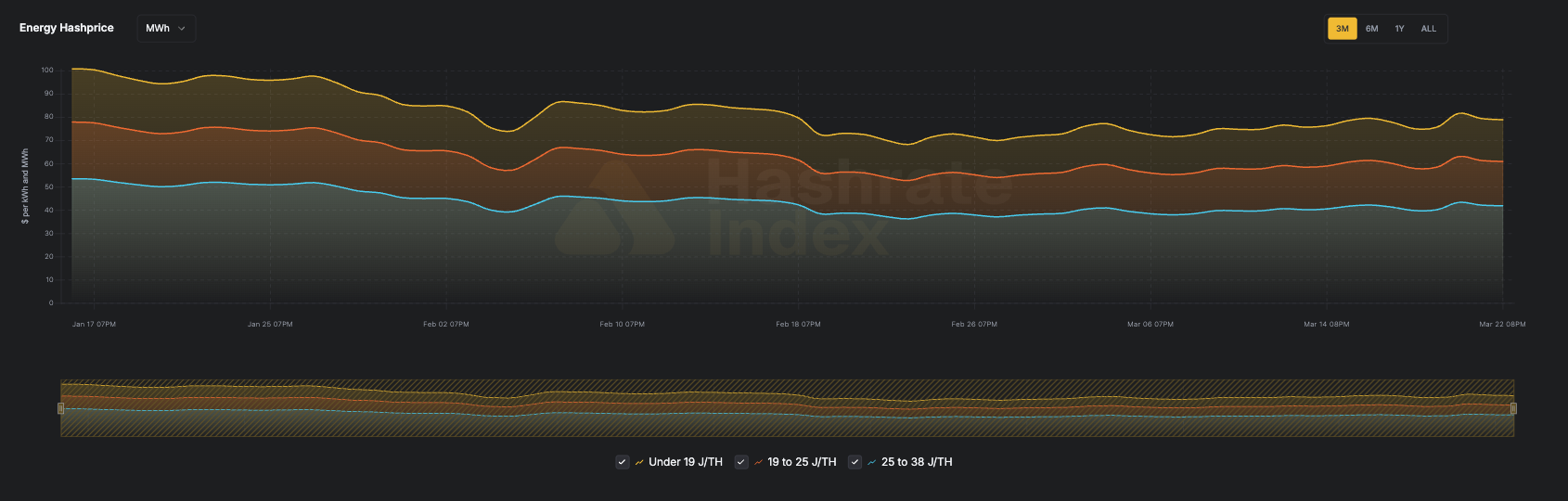Grab the left handle of the range navigator
1568x501 pixels.
click(x=61, y=408)
